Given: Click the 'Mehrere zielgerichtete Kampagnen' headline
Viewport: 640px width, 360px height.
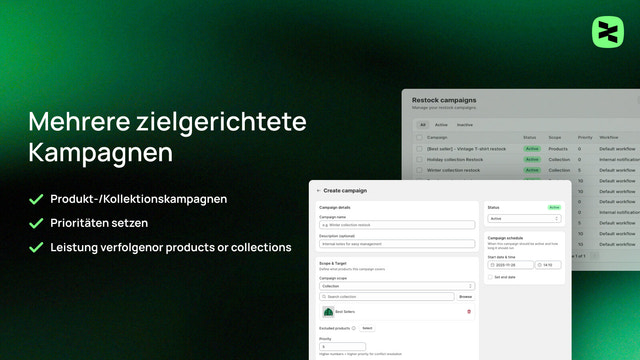Looking at the screenshot, I should (x=167, y=137).
